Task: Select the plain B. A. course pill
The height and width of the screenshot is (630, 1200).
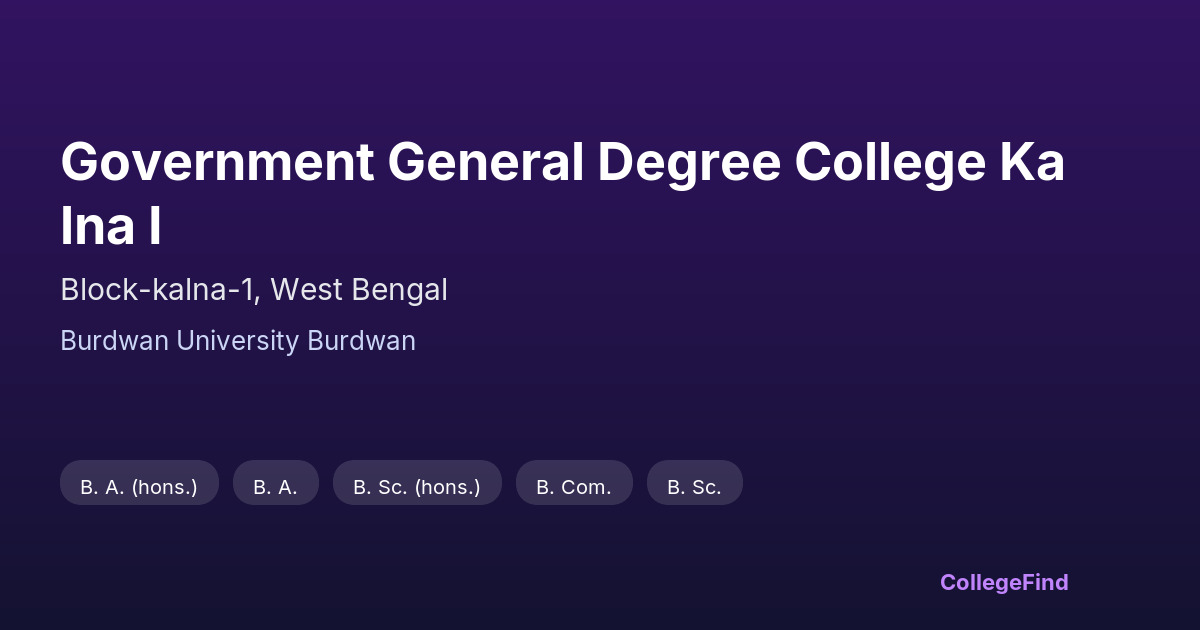Action: (x=275, y=487)
